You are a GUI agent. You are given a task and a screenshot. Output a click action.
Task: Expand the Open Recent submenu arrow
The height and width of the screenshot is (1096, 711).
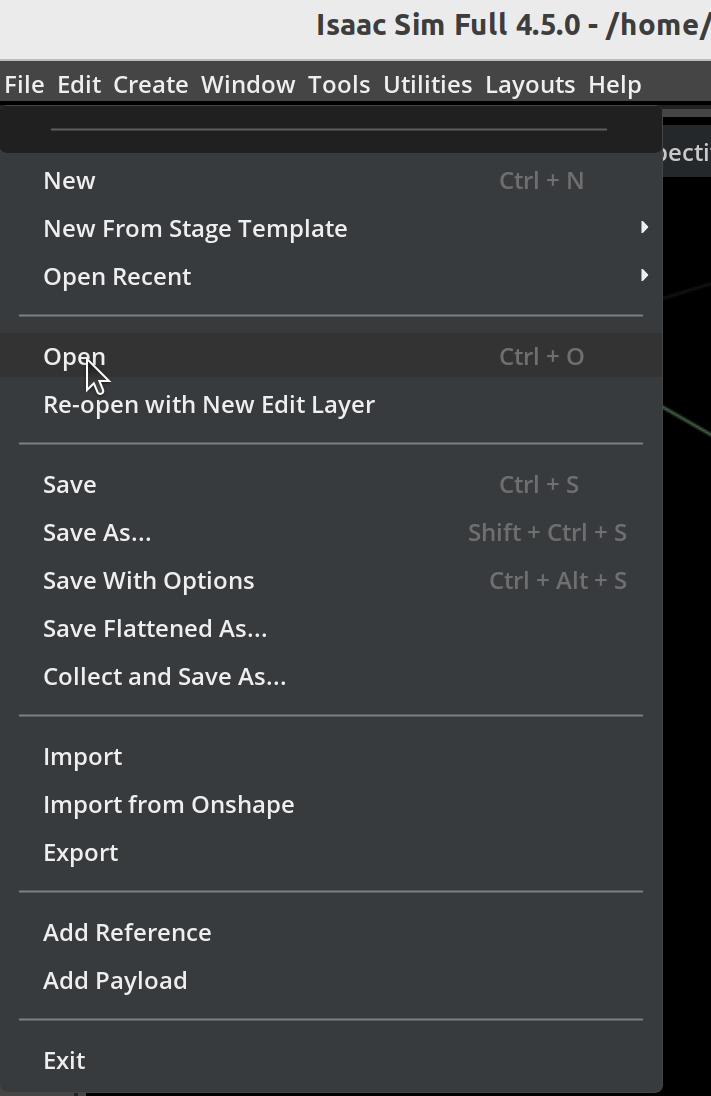tap(644, 276)
